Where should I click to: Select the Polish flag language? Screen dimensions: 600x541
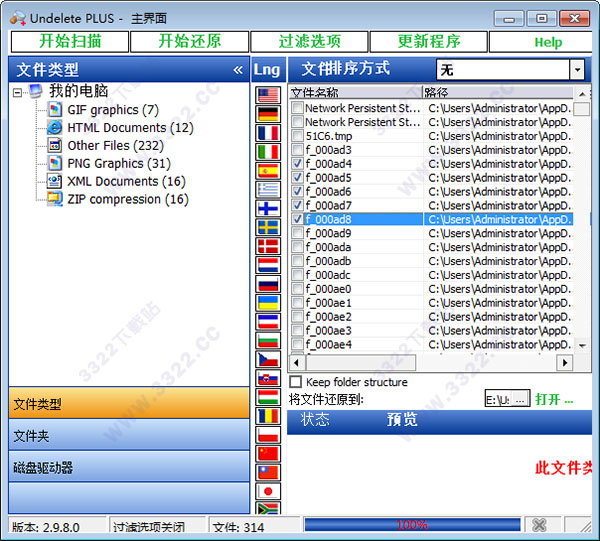[268, 435]
